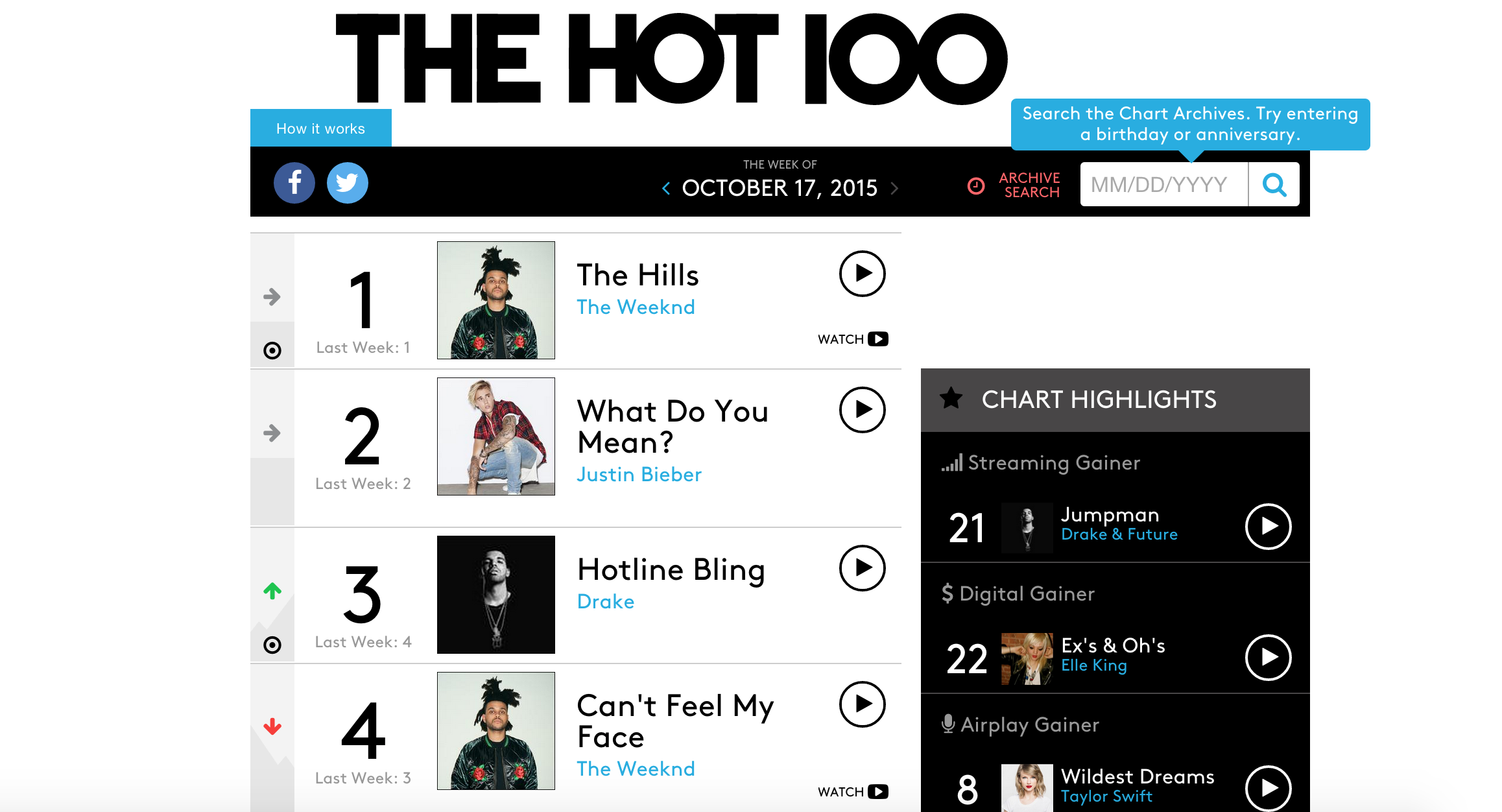This screenshot has height=812, width=1502.
Task: Click the award bullet icon under Hotline Bling
Action: point(272,645)
